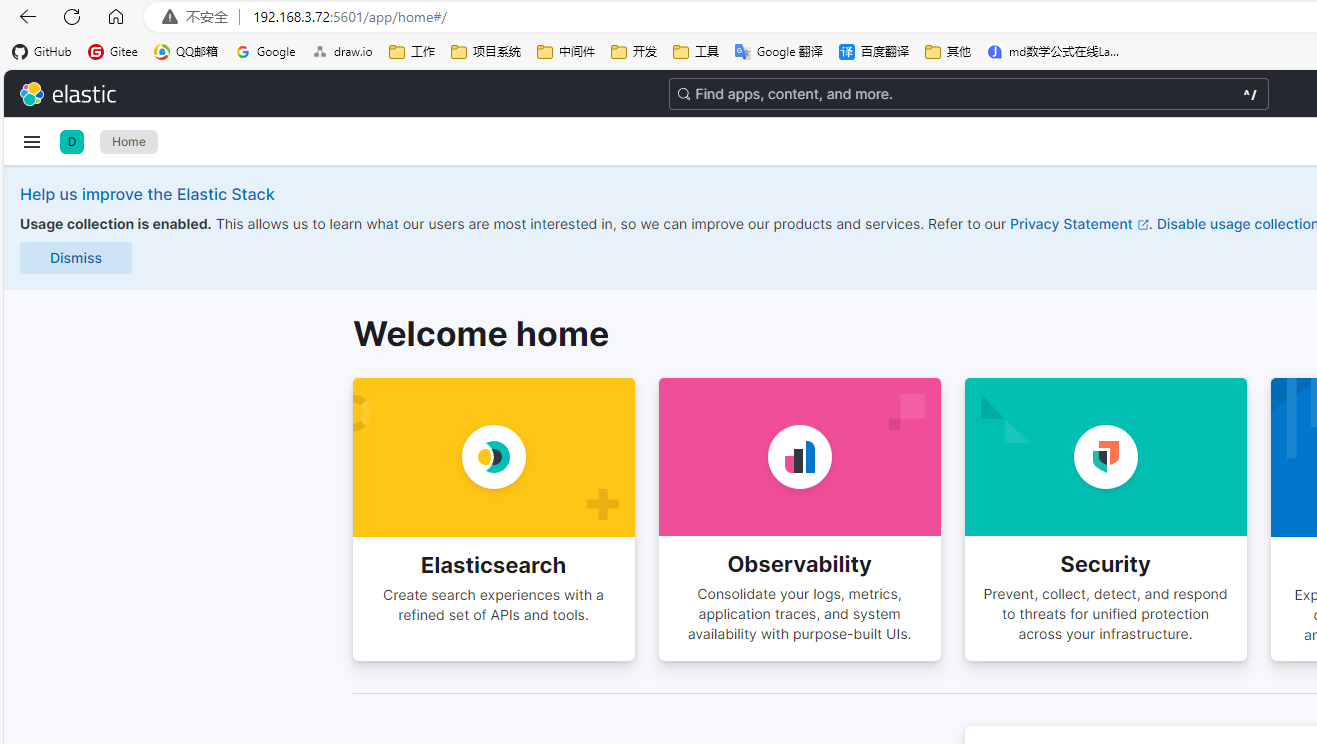Click the Elasticsearch card description text
Screen dimensions: 1317x744
click(x=494, y=605)
